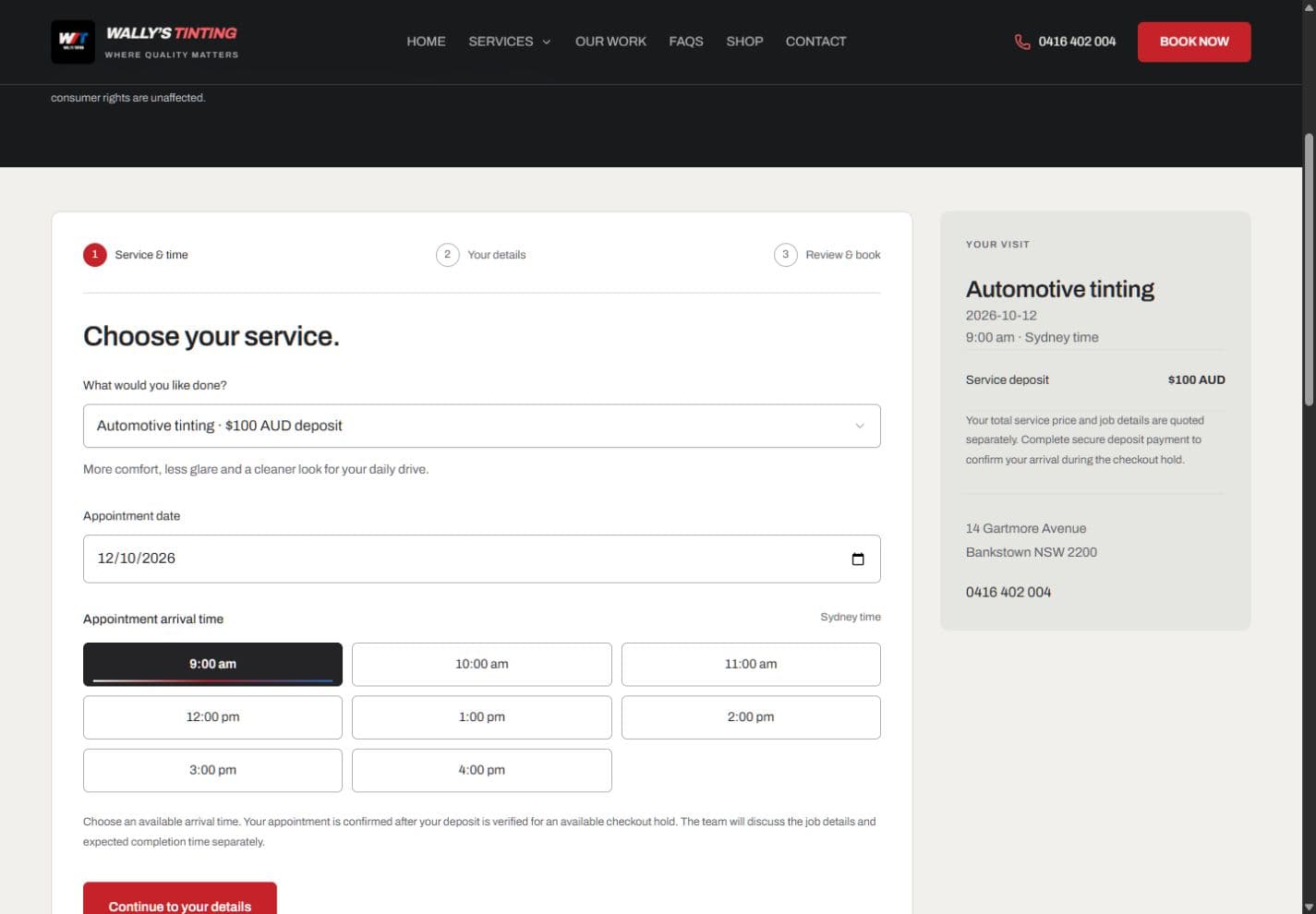Choose the 1:00 pm arrival slot

[x=482, y=717]
